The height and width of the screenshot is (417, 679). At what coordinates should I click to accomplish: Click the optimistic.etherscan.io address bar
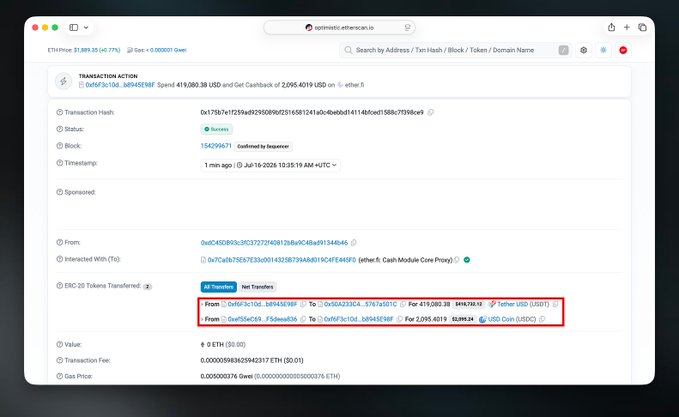point(339,27)
